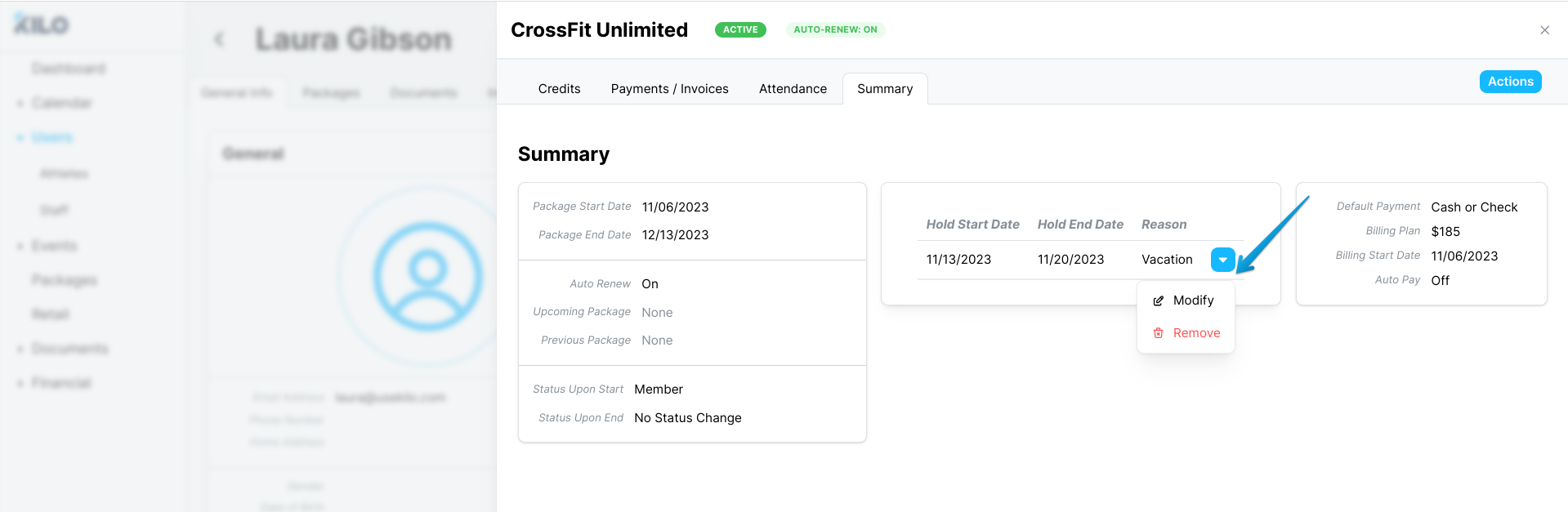This screenshot has height=512, width=1568.
Task: Click the ACTIVE status badge
Action: (x=740, y=29)
